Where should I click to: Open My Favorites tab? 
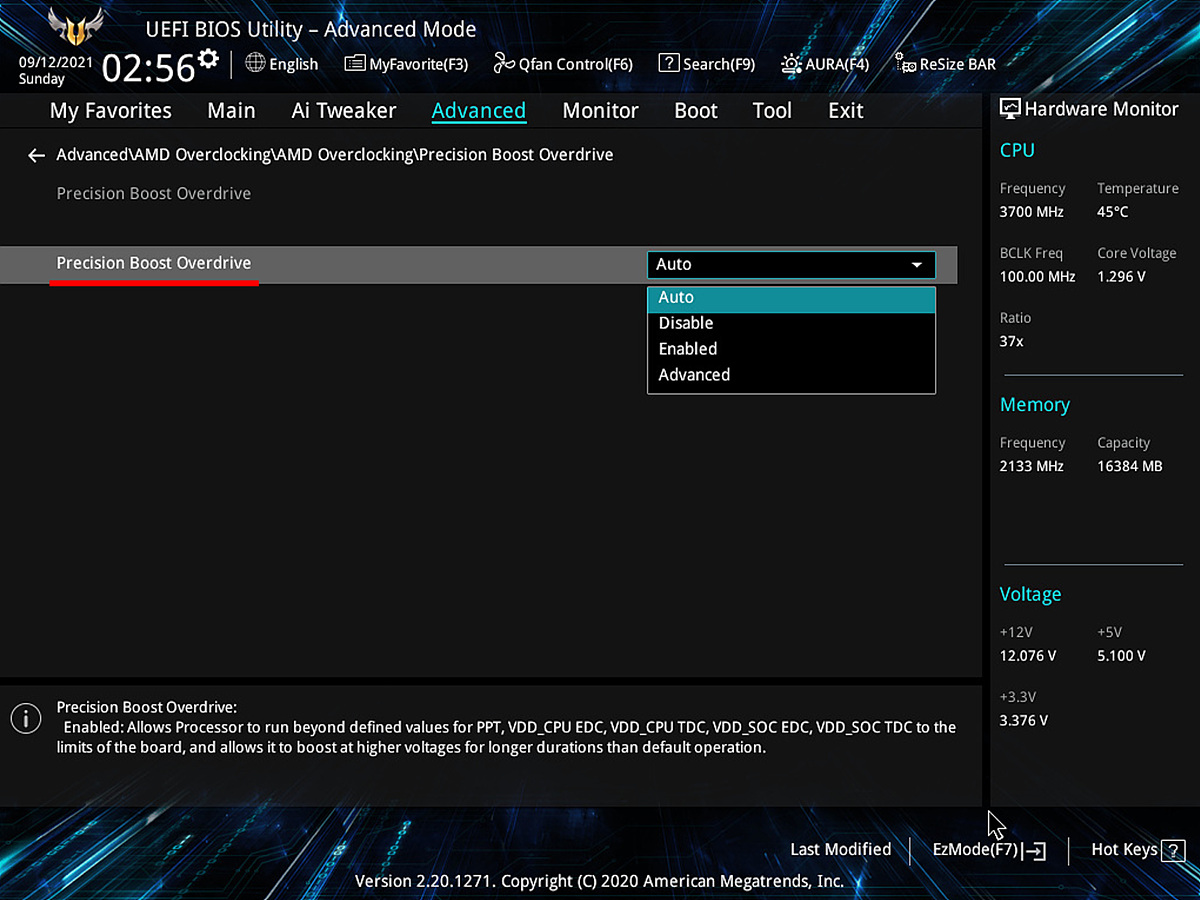click(111, 111)
